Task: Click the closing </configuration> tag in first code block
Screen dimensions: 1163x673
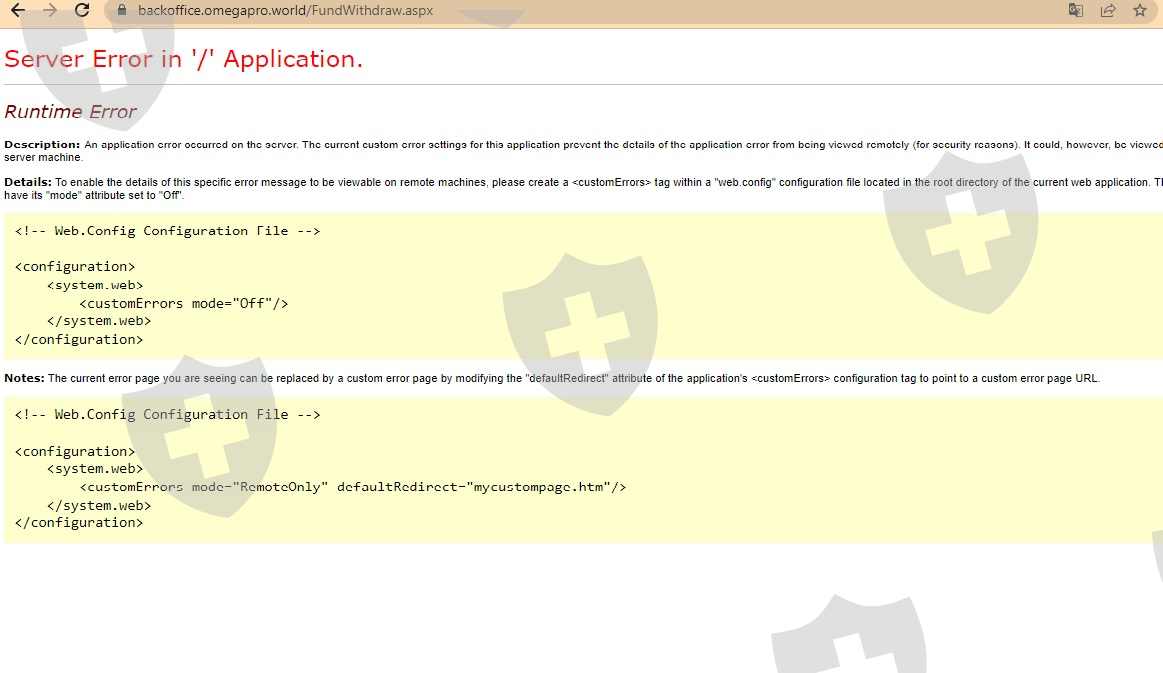Action: point(79,340)
